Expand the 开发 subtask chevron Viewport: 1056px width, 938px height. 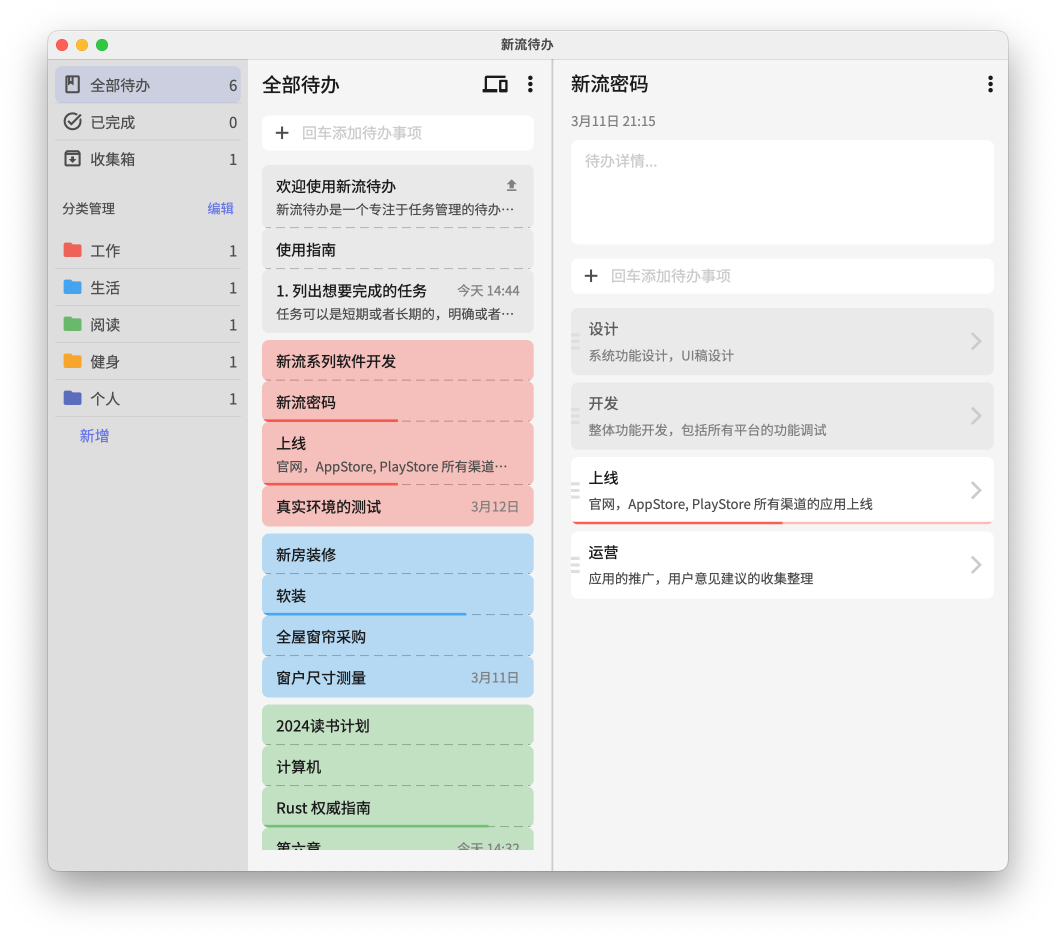[x=976, y=415]
